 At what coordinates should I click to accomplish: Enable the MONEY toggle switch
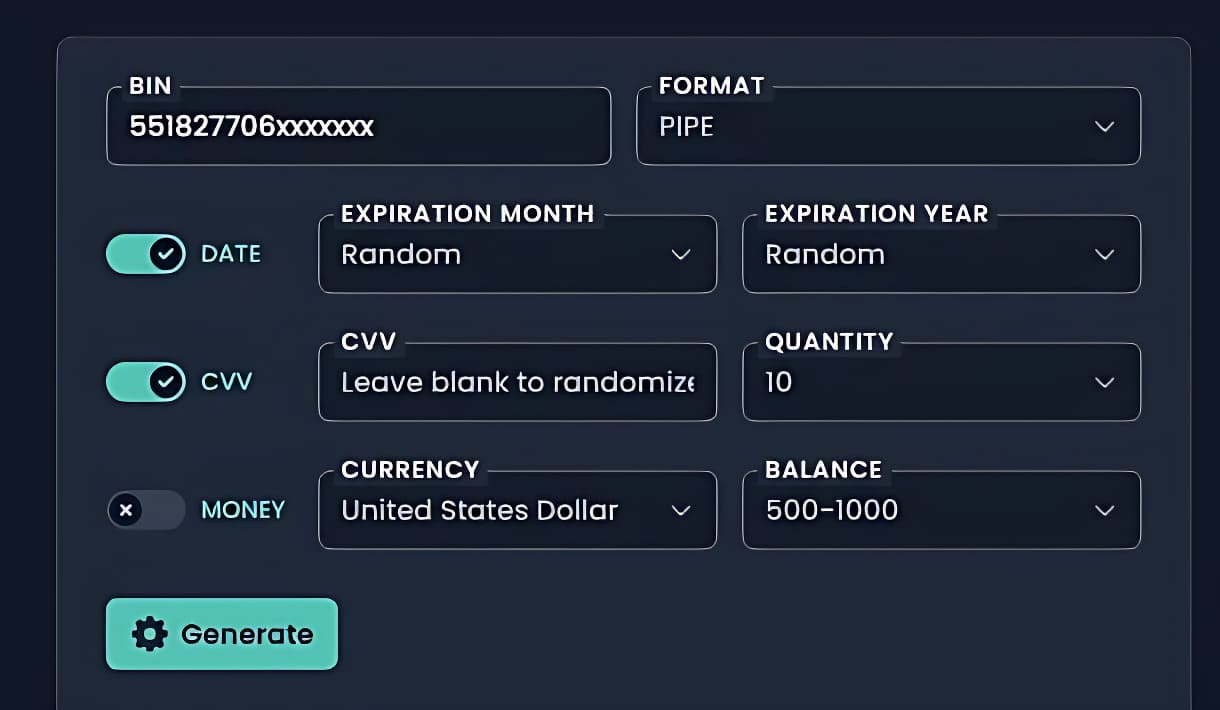point(146,510)
